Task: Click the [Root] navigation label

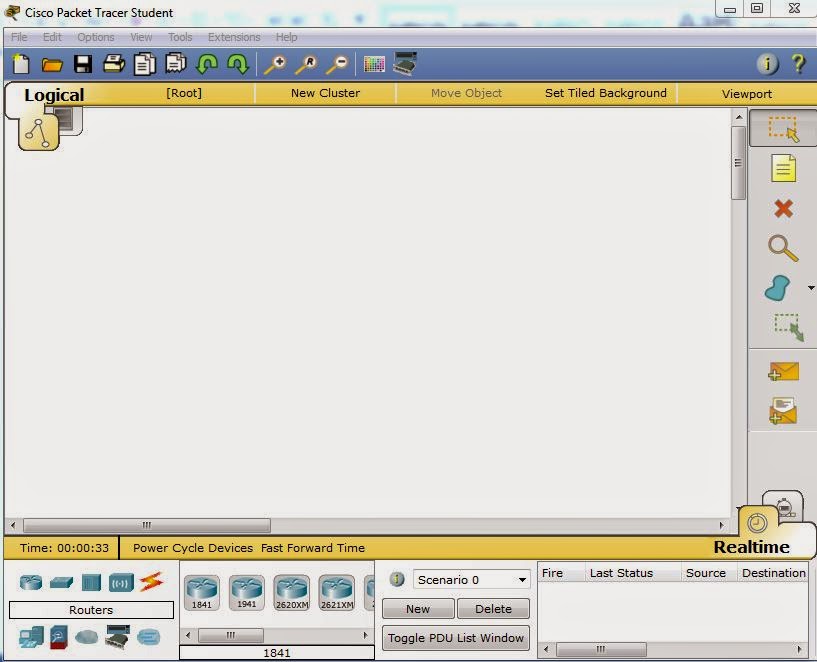Action: [184, 93]
